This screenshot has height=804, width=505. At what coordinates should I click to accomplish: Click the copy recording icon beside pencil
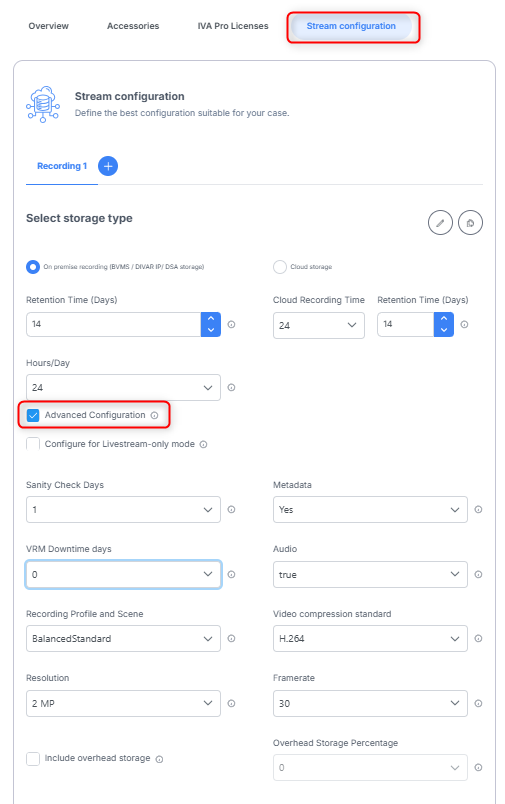click(x=470, y=223)
